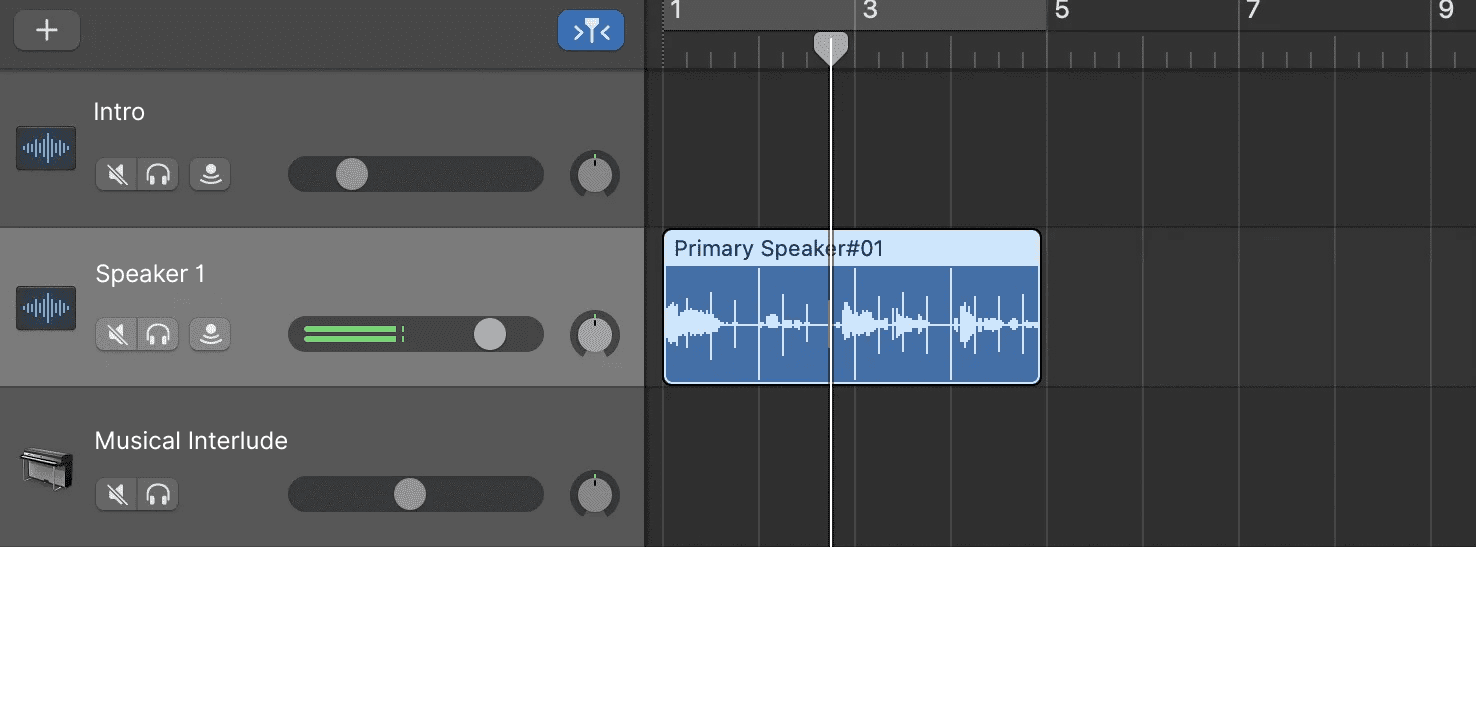The image size is (1476, 708).
Task: Select the Primary Speaker#01 region title bar
Action: [852, 249]
